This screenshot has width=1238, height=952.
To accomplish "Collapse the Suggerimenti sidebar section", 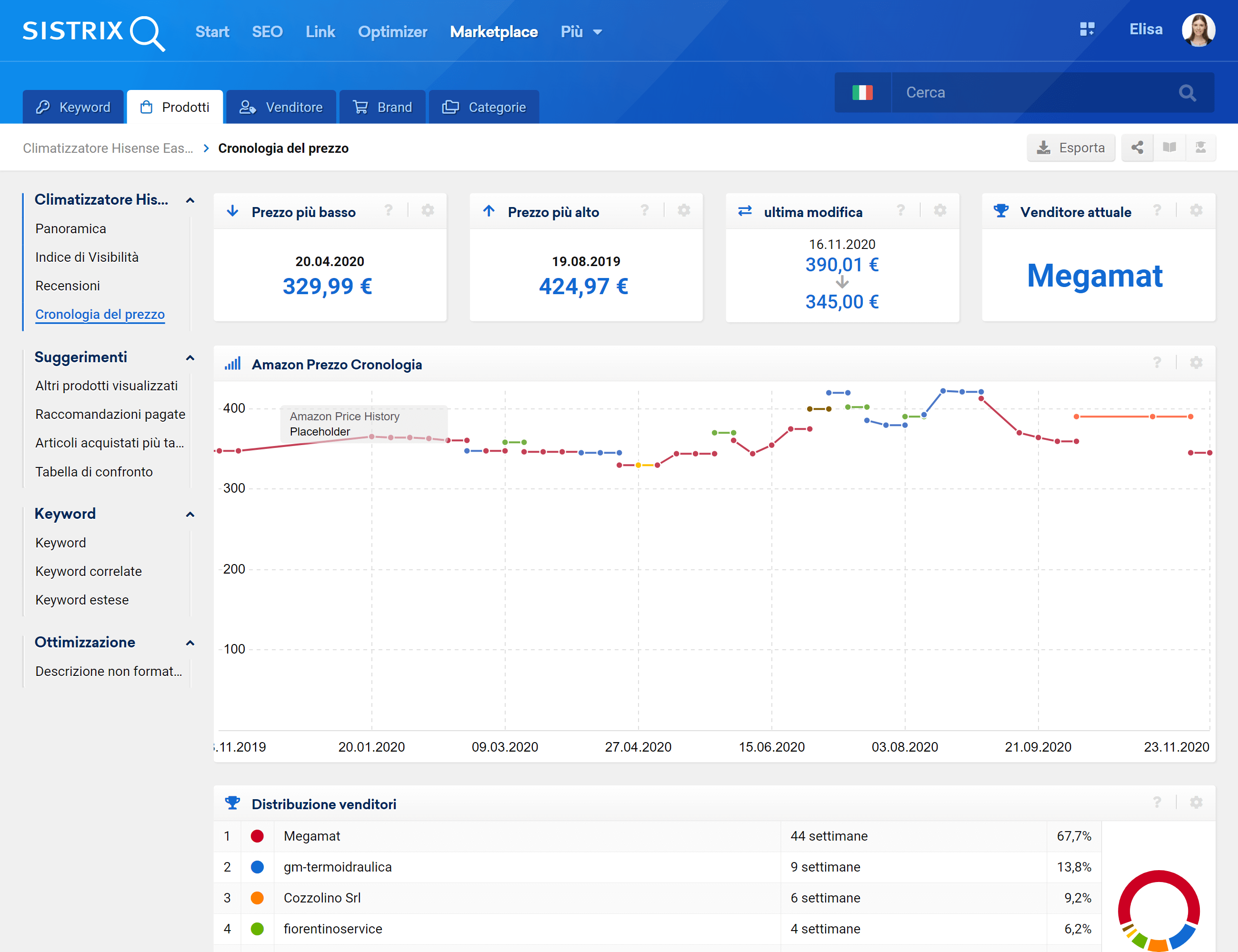I will coord(190,357).
